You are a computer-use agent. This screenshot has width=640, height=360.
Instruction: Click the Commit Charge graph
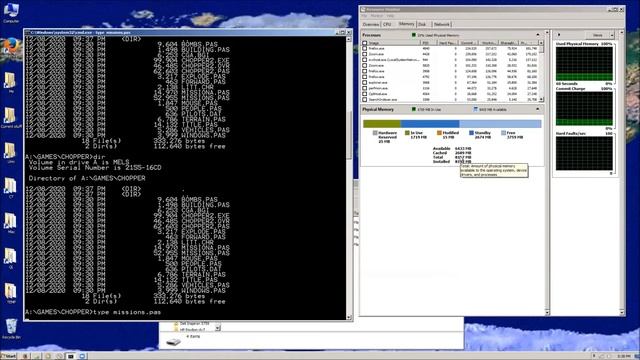(584, 108)
